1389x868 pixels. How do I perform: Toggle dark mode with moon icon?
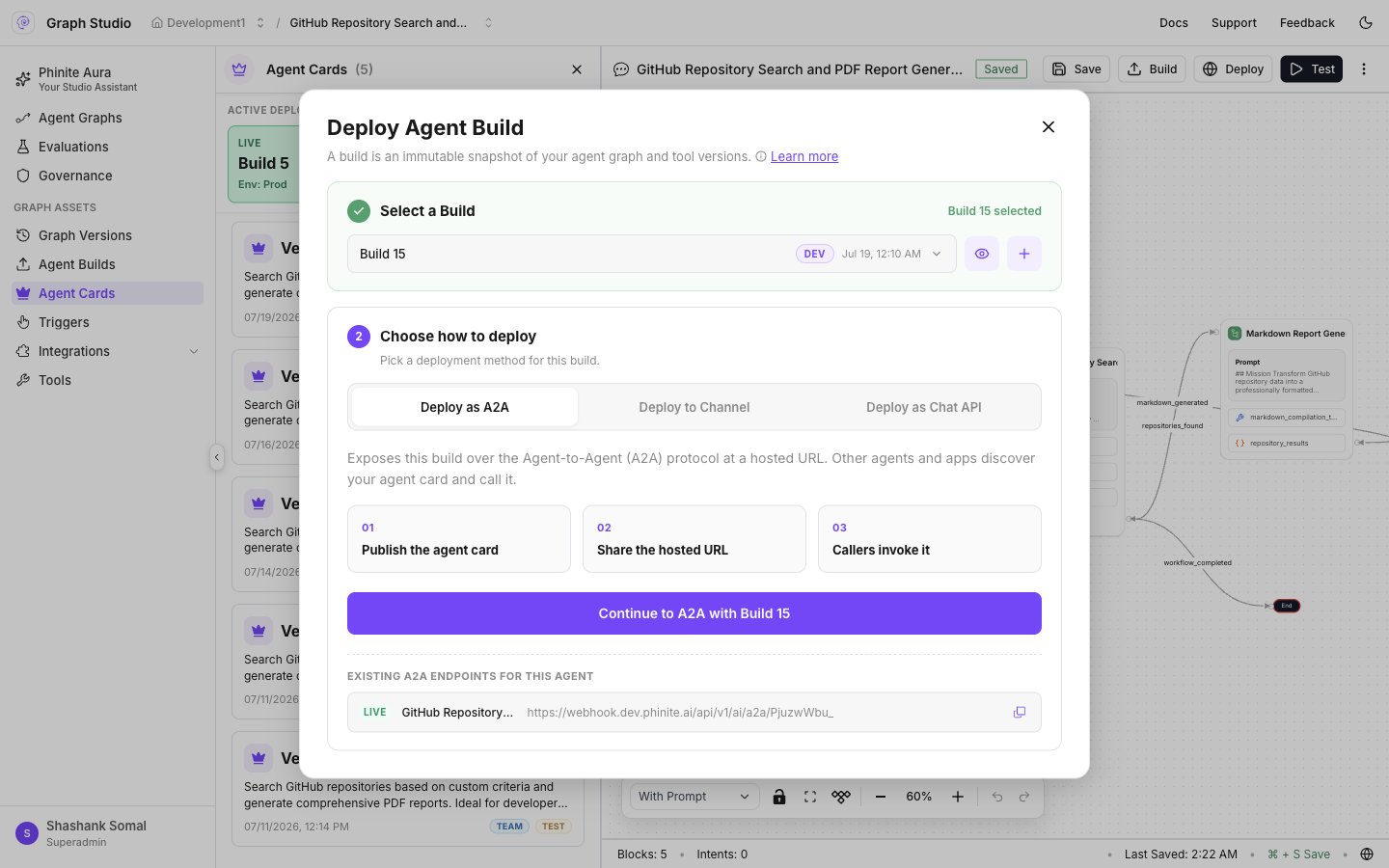point(1366,22)
